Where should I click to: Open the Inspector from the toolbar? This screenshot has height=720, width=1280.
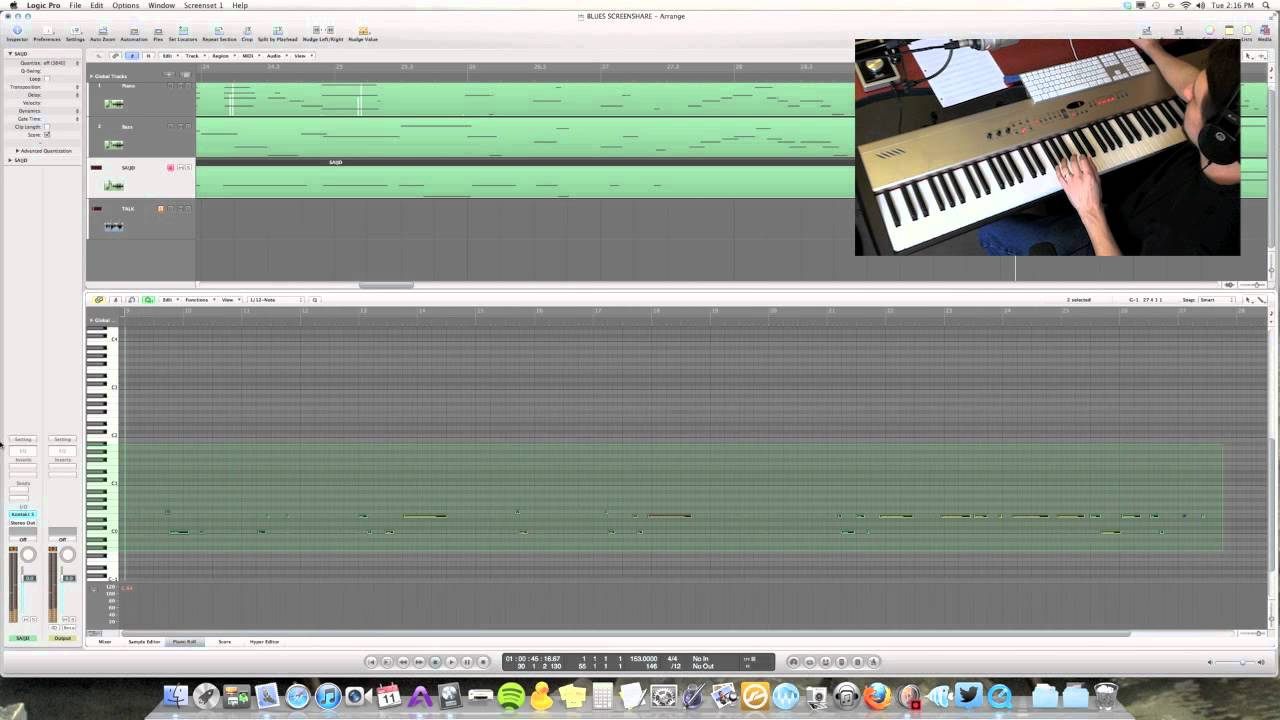point(17,31)
